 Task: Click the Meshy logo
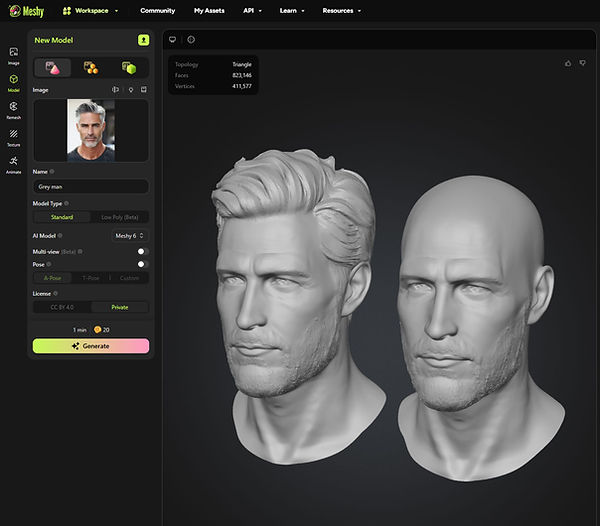(x=26, y=11)
